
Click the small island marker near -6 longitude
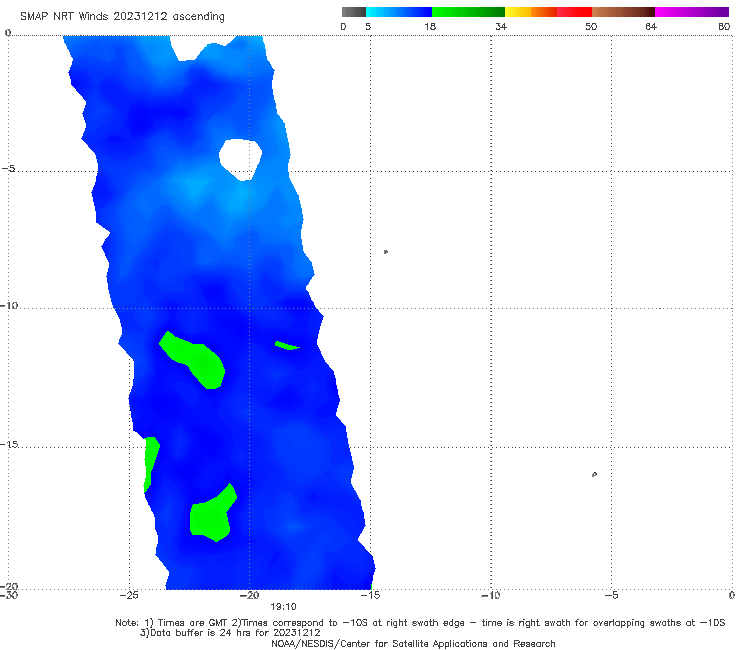tap(594, 474)
